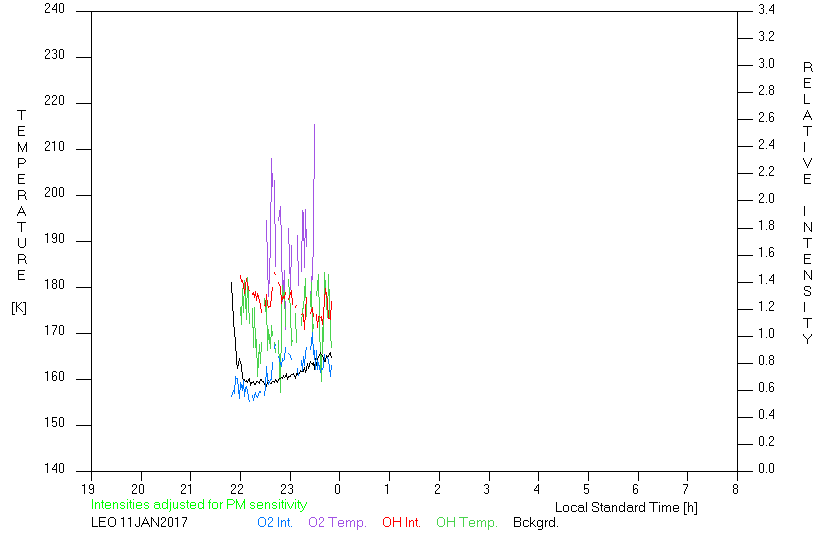Click time axis label 1
The height and width of the screenshot is (535, 828).
click(388, 489)
